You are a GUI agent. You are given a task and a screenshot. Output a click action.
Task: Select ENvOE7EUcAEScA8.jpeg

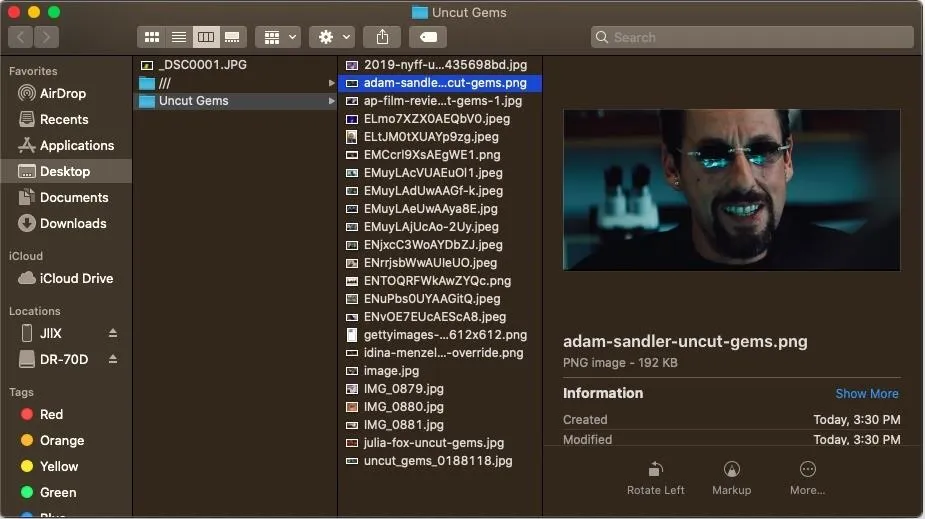point(441,317)
